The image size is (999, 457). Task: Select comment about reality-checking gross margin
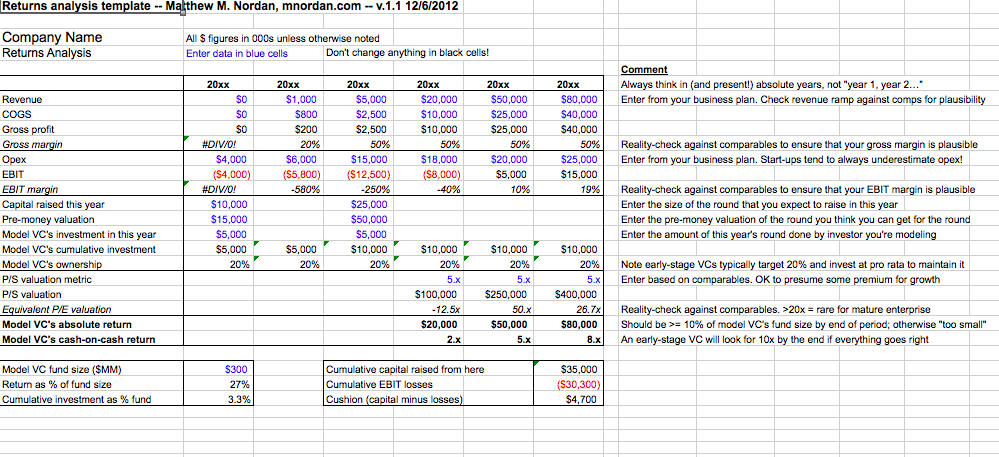799,145
